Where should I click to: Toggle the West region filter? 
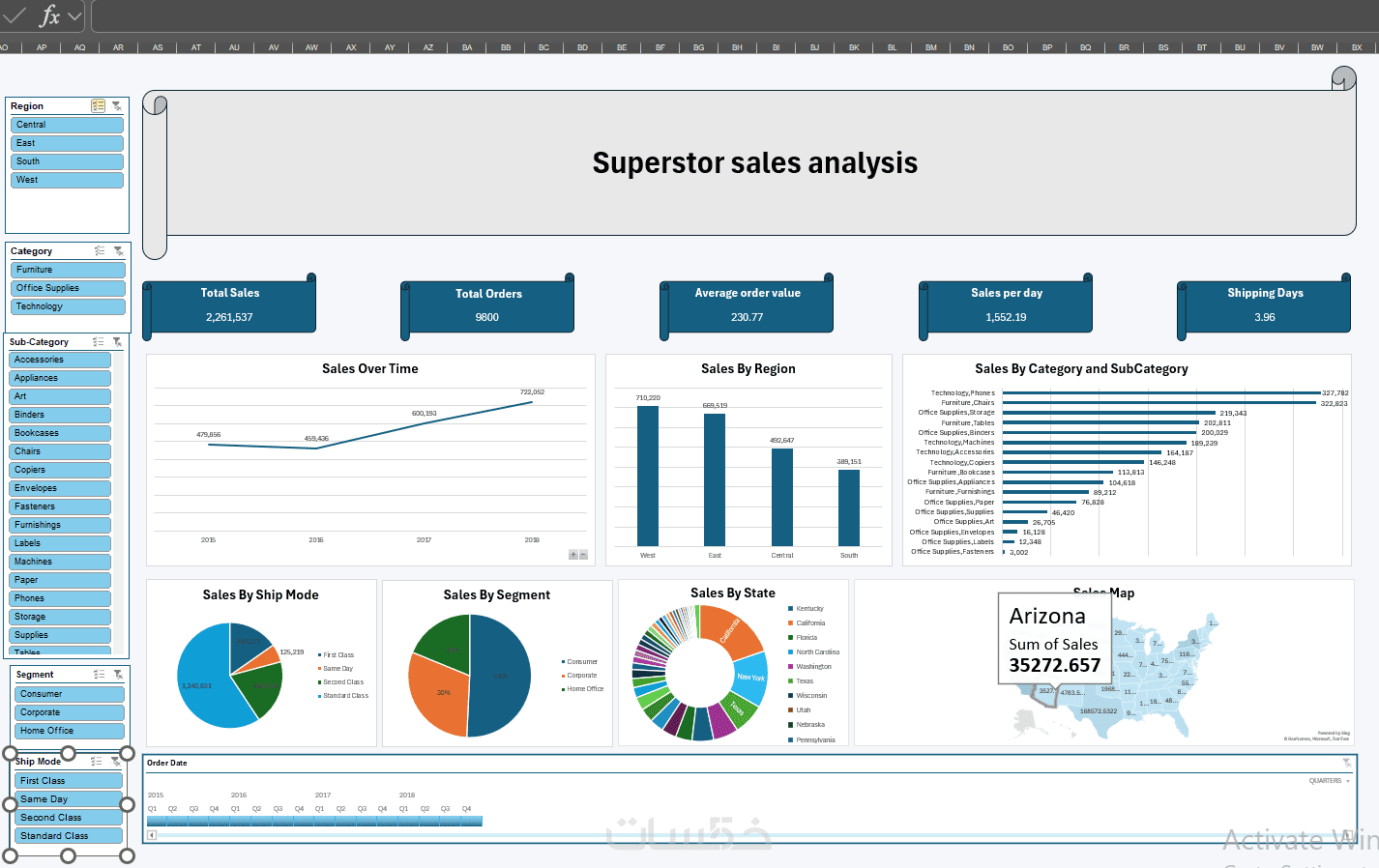point(68,180)
